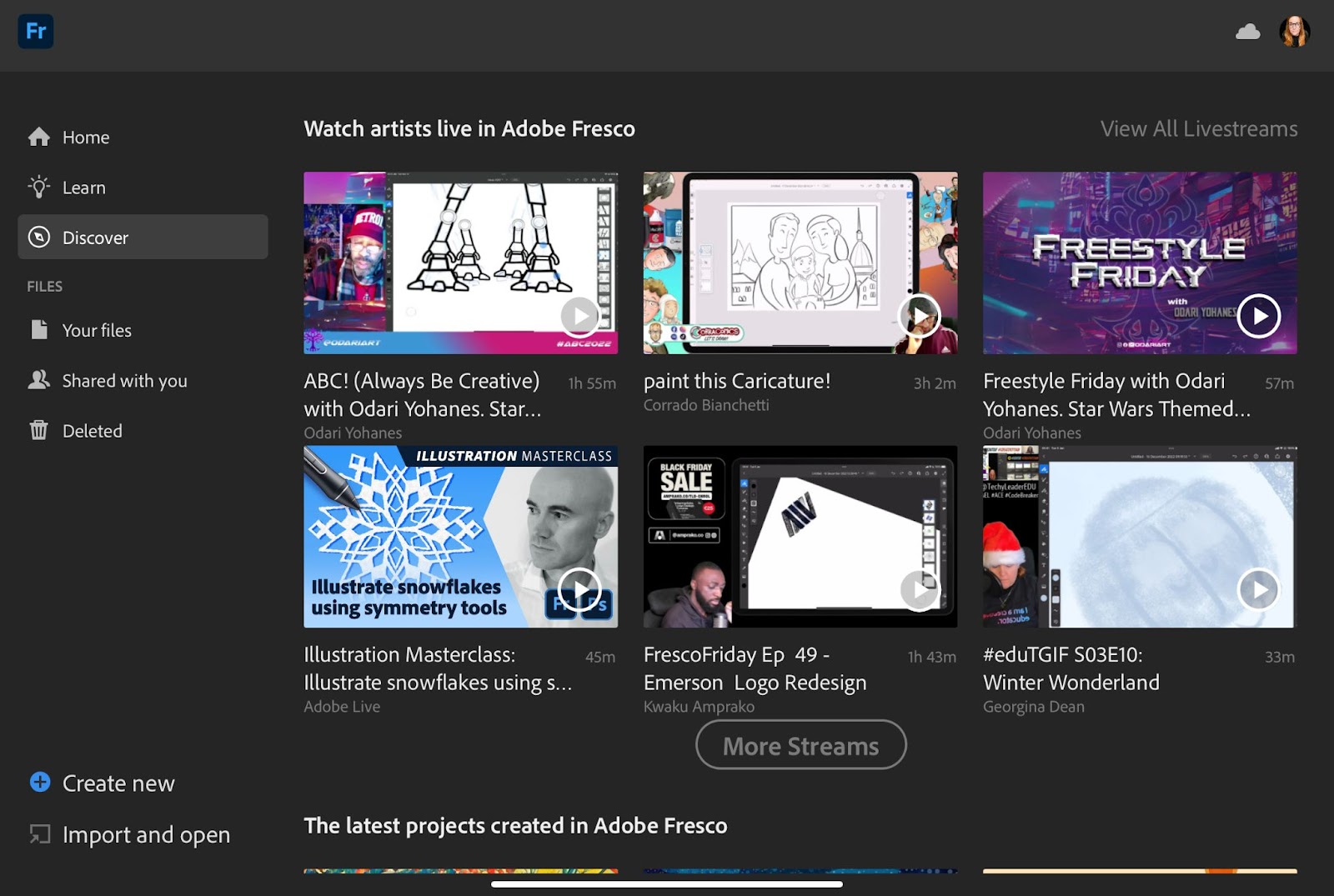
Task: Select the Discover sidebar item
Action: coord(143,238)
